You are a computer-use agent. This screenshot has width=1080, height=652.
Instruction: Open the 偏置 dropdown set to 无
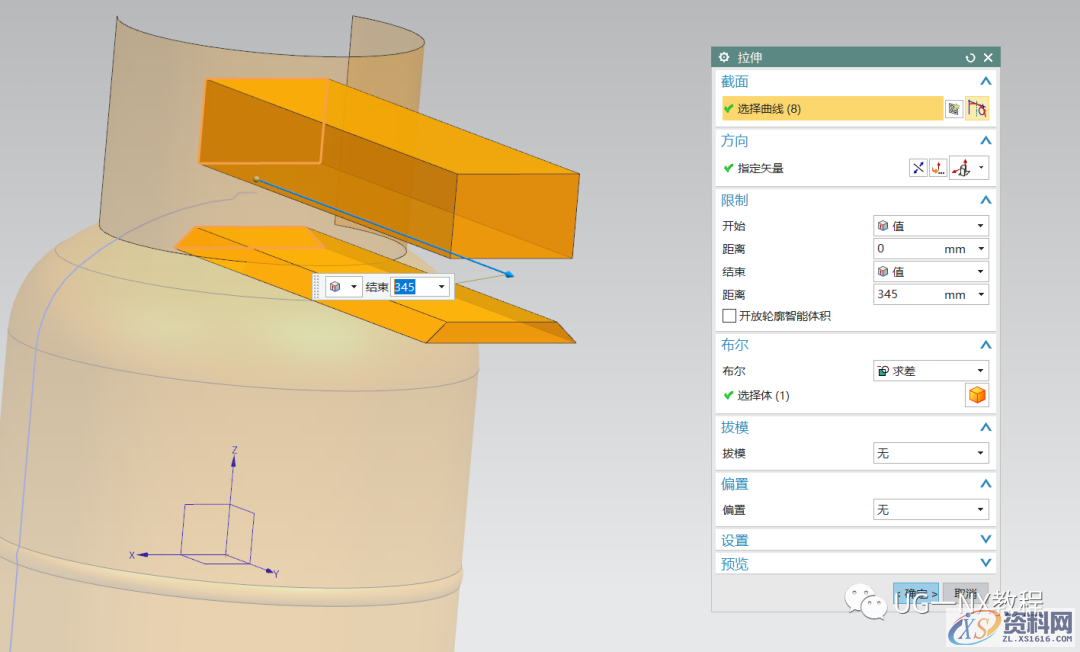pos(930,510)
